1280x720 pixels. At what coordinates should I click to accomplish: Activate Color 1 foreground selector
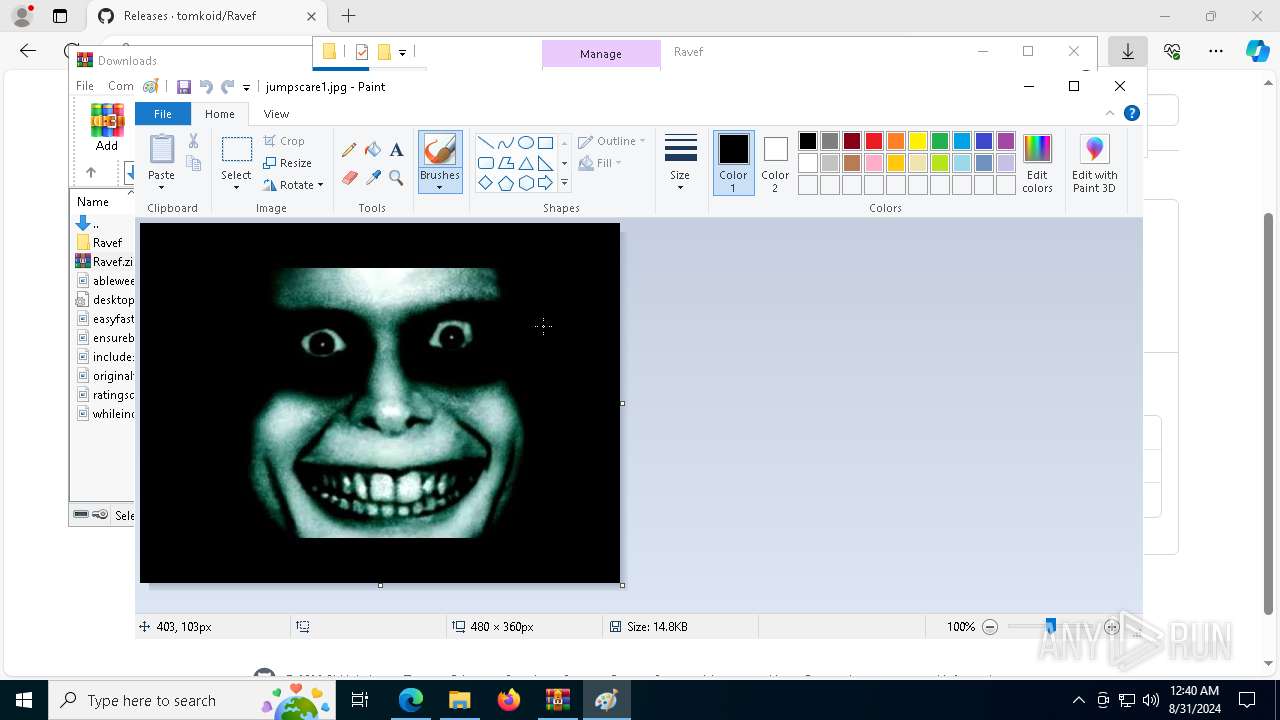[x=733, y=163]
